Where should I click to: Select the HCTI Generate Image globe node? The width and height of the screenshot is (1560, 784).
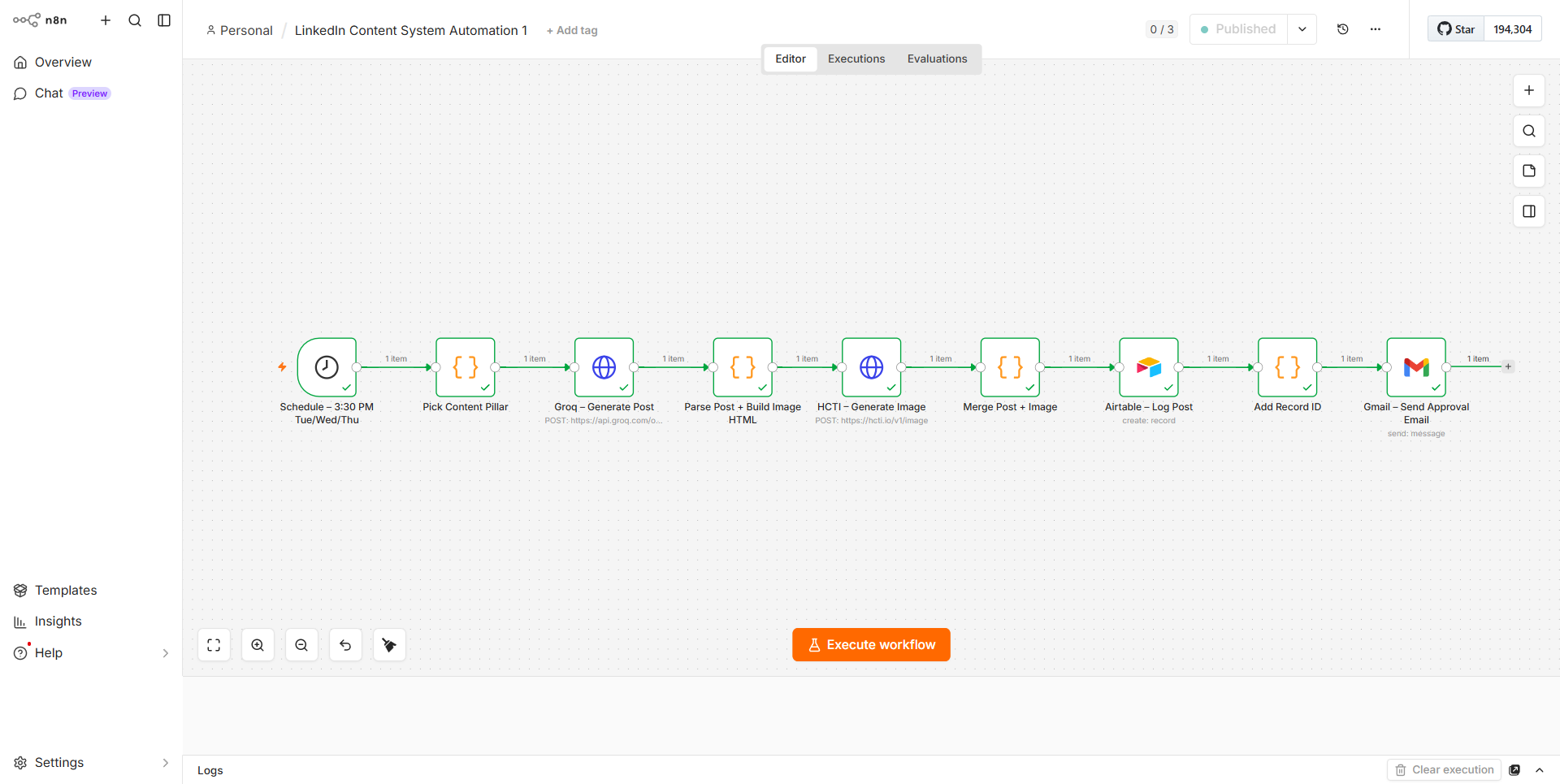(872, 367)
